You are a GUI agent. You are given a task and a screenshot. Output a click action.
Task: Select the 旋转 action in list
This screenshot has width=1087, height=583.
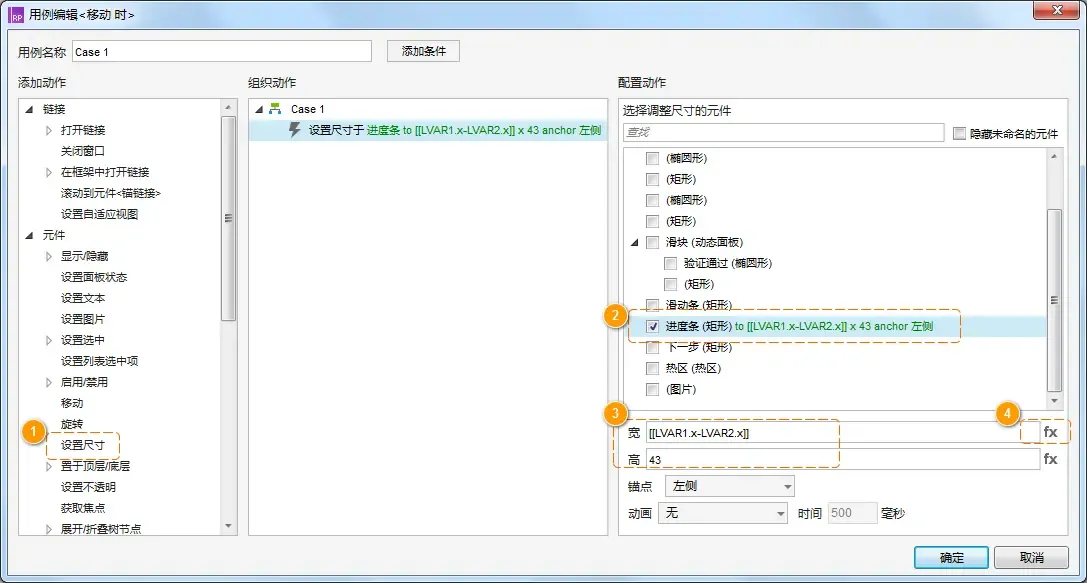pos(72,424)
